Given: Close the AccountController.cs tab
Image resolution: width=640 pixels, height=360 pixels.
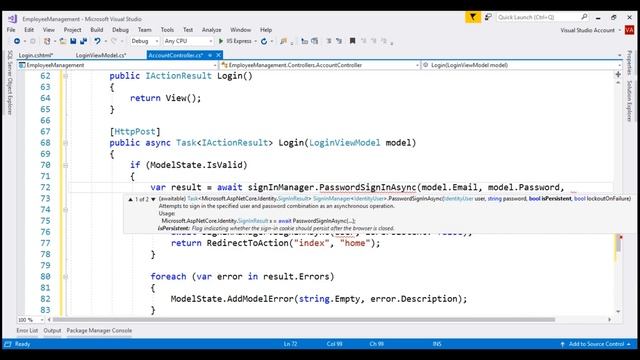Looking at the screenshot, I should tap(218, 55).
